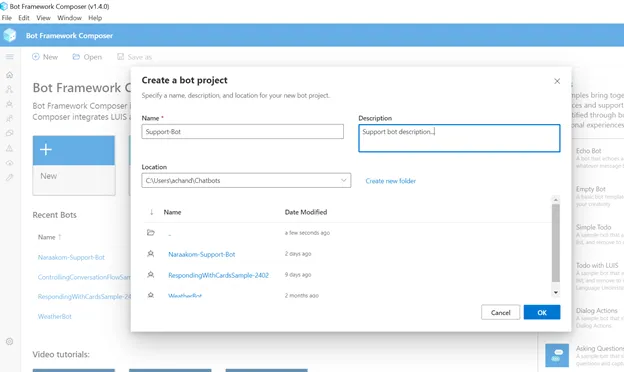Click '9 days ago' date cell
The image size is (624, 372).
[298, 275]
